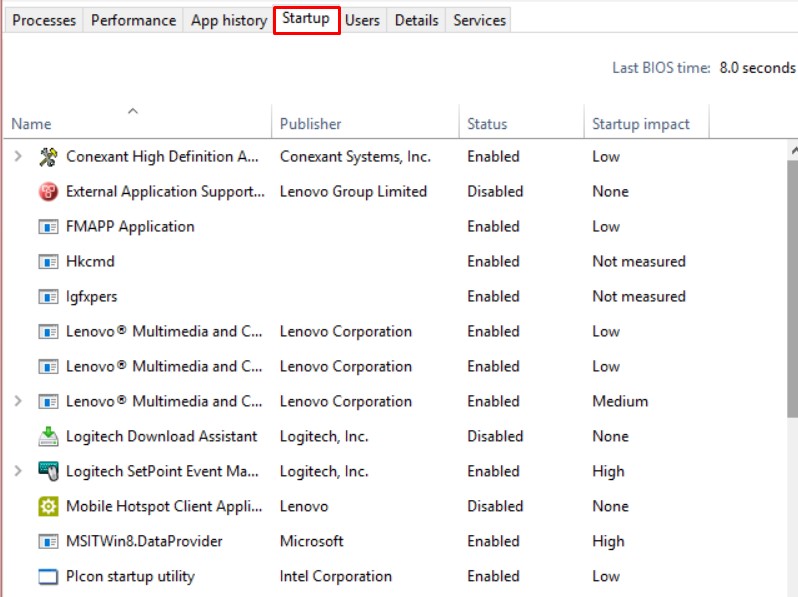This screenshot has width=798, height=597.
Task: Click Disabled status of Logitech Download Assistant
Action: point(495,436)
